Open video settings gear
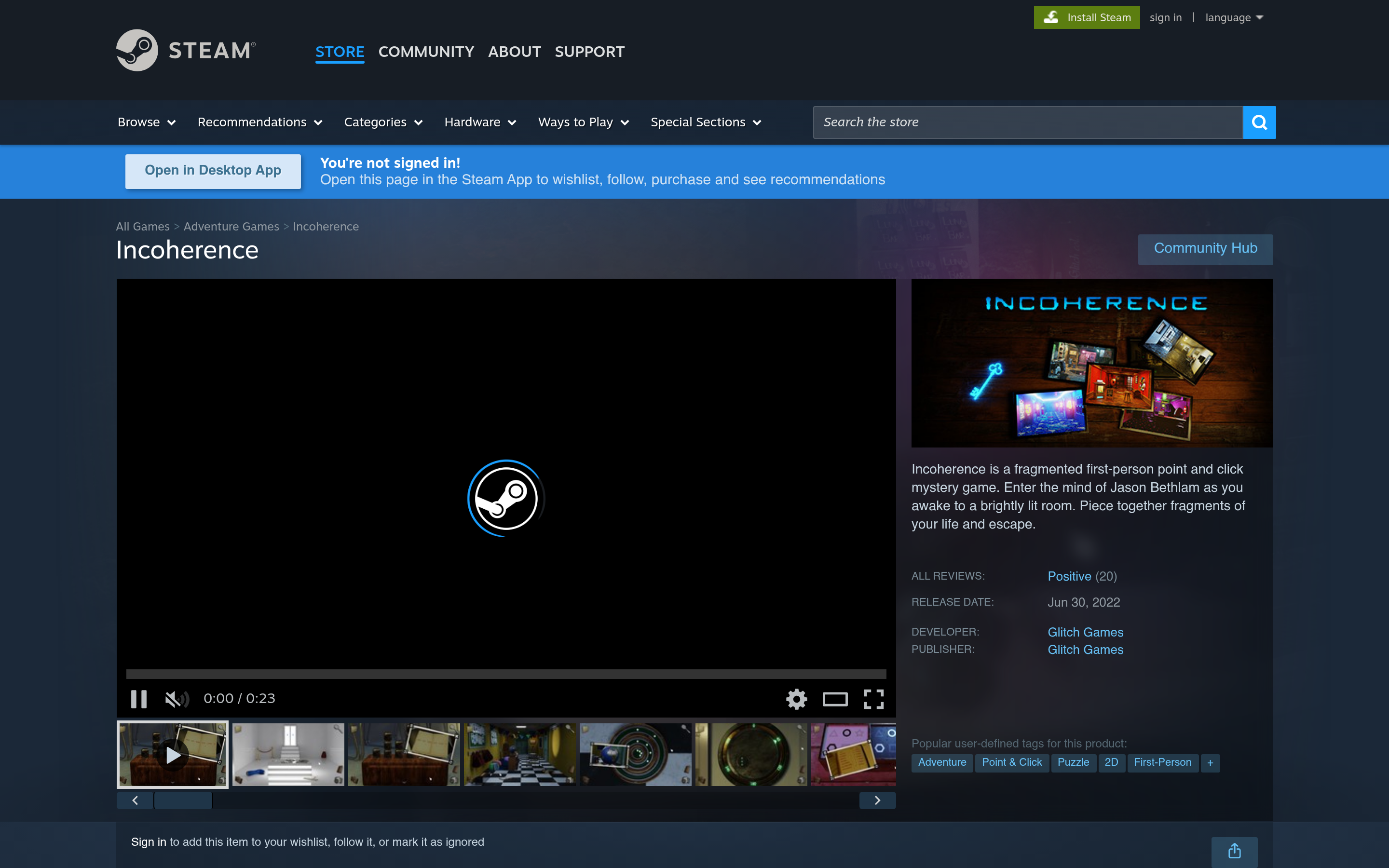Image resolution: width=1389 pixels, height=868 pixels. 797,699
